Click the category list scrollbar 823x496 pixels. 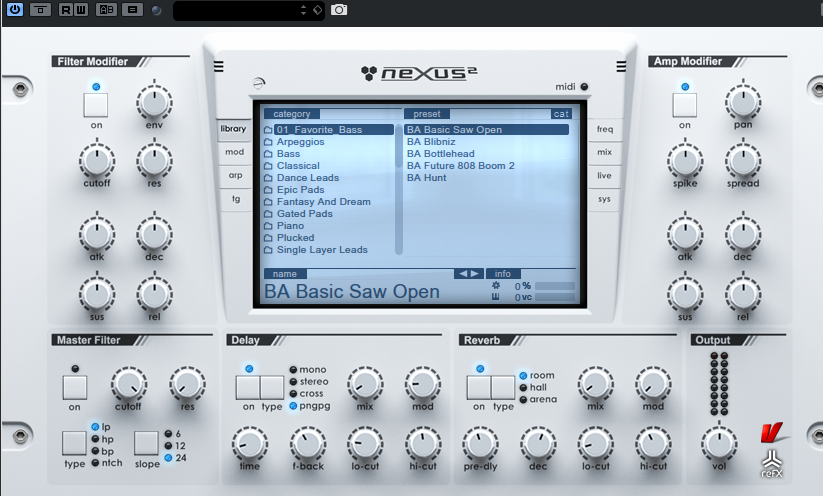(399, 189)
